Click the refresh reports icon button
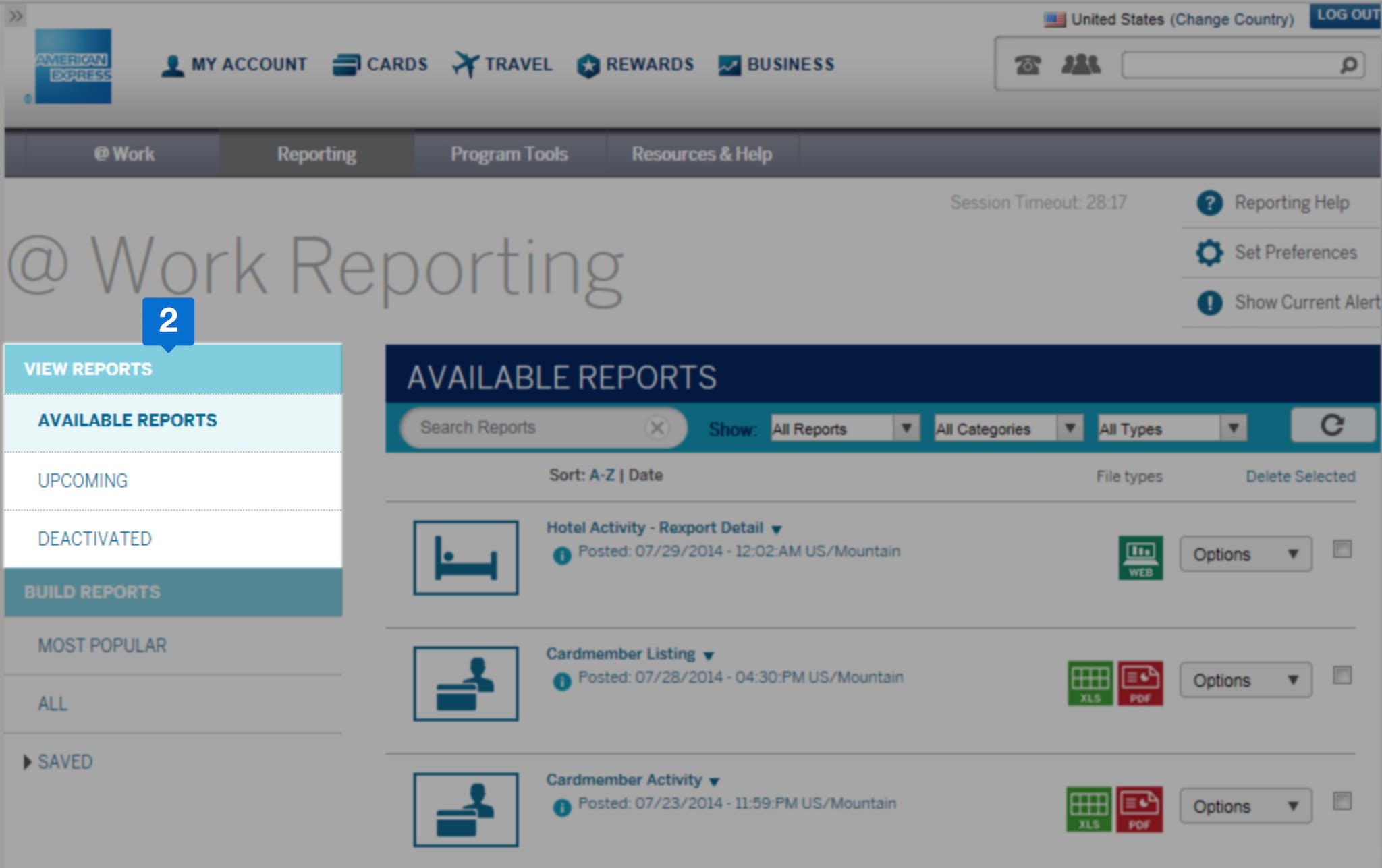Image resolution: width=1382 pixels, height=868 pixels. (1332, 426)
